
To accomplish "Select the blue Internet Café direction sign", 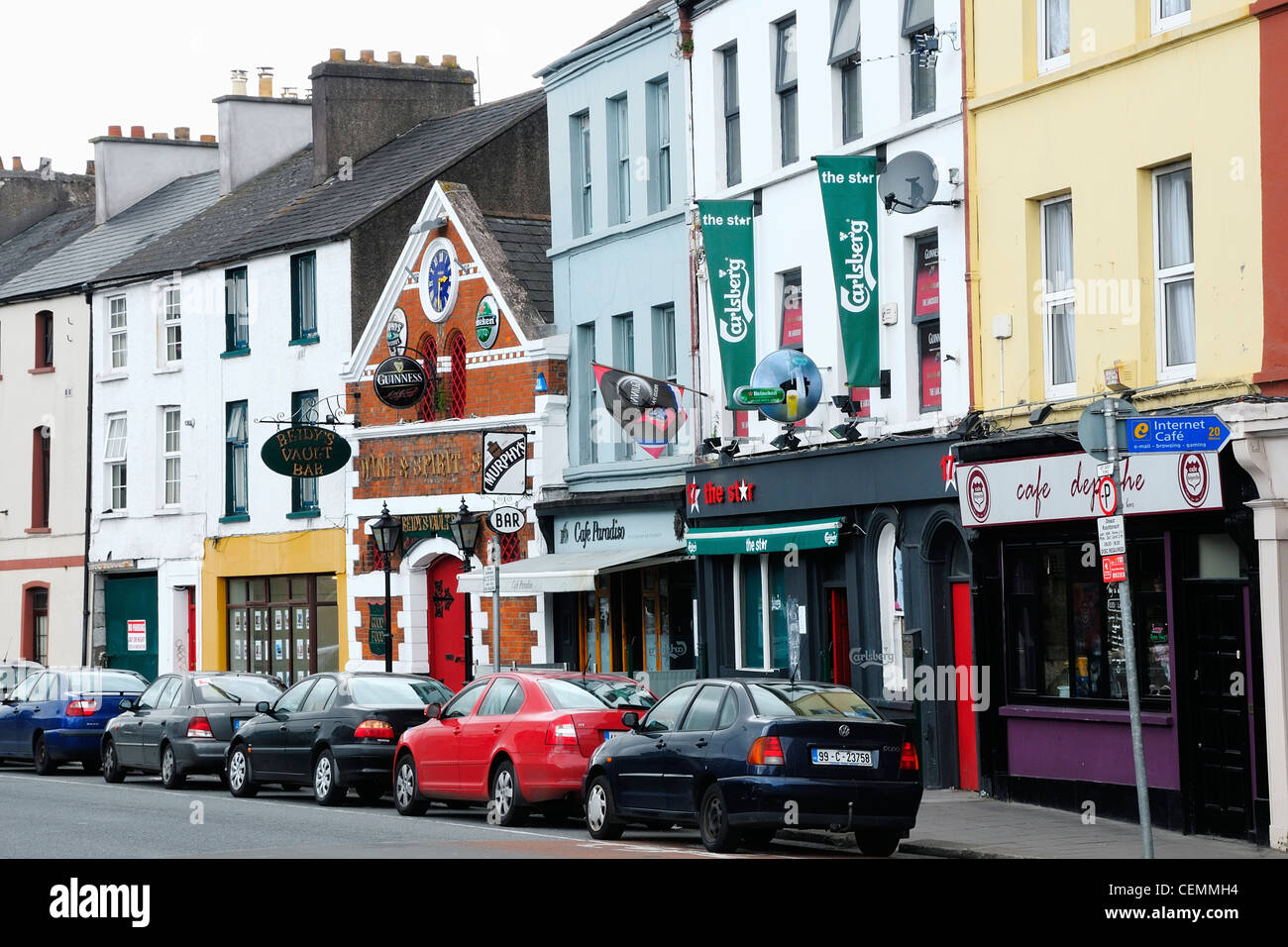I will pos(1177,434).
